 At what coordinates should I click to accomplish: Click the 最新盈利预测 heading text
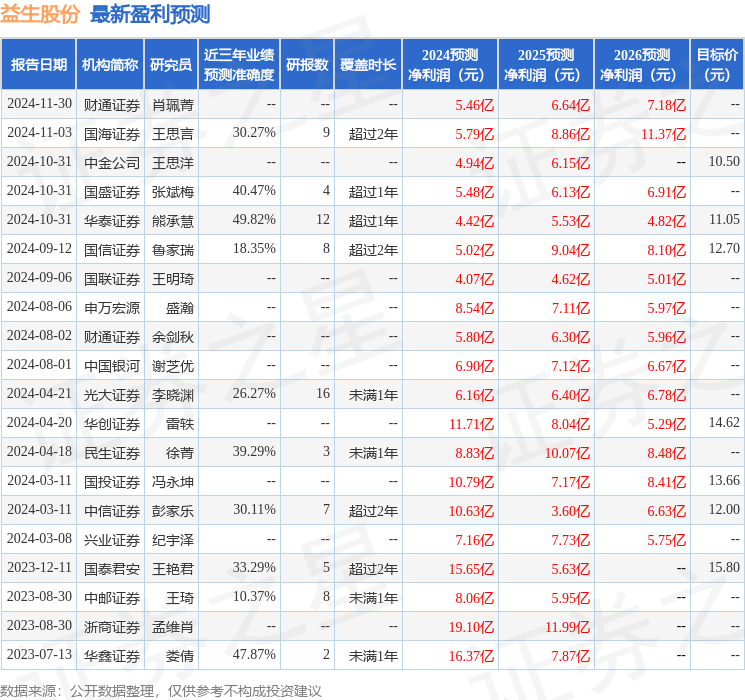coord(150,14)
